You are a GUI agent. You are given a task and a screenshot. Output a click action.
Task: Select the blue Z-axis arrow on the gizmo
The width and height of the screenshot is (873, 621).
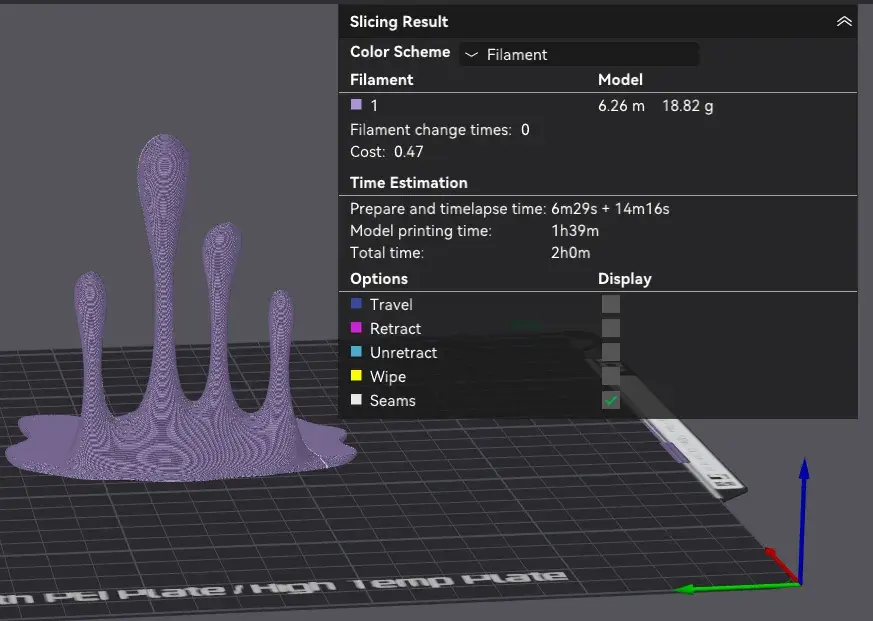point(803,480)
